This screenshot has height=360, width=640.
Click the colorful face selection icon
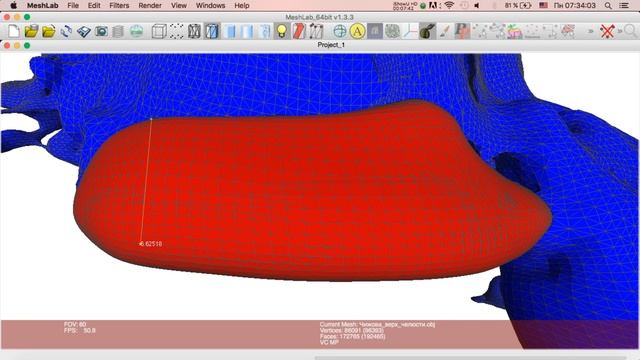515,31
